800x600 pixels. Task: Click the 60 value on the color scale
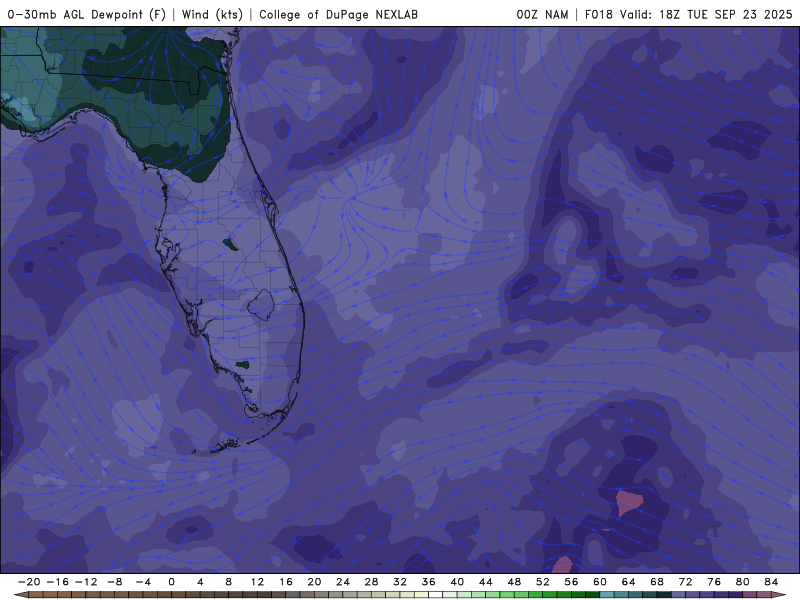point(600,582)
